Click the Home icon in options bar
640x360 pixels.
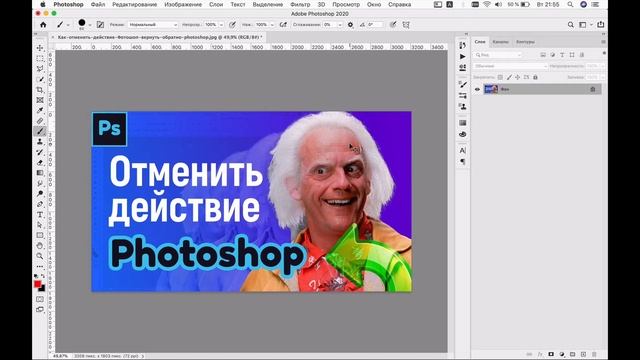(43, 24)
